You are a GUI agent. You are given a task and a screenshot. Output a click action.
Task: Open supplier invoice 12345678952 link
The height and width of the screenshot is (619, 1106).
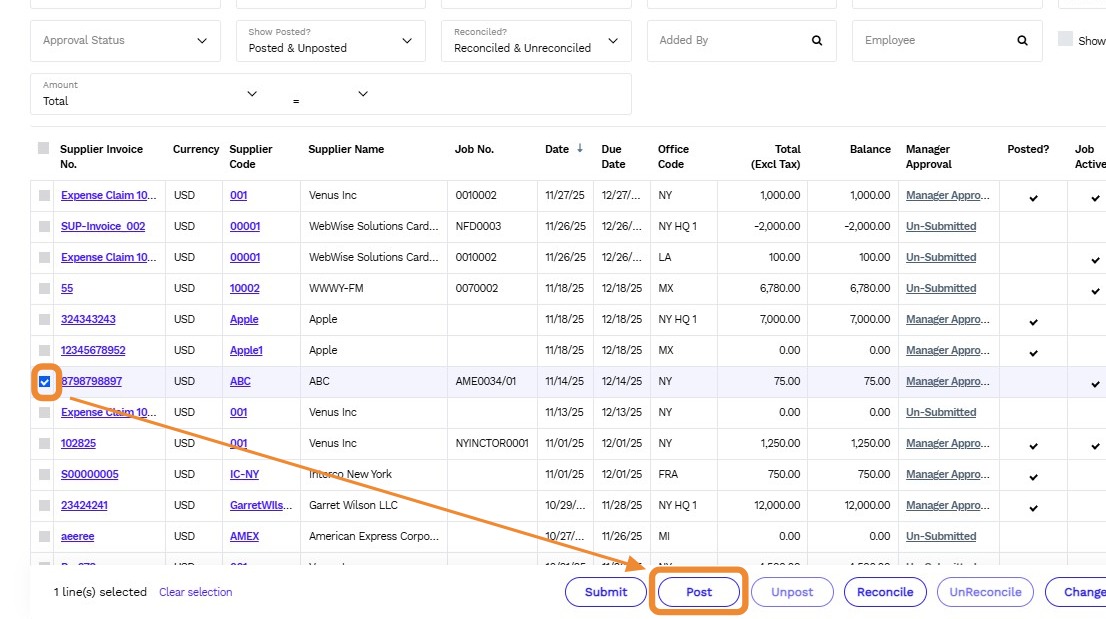pos(93,350)
